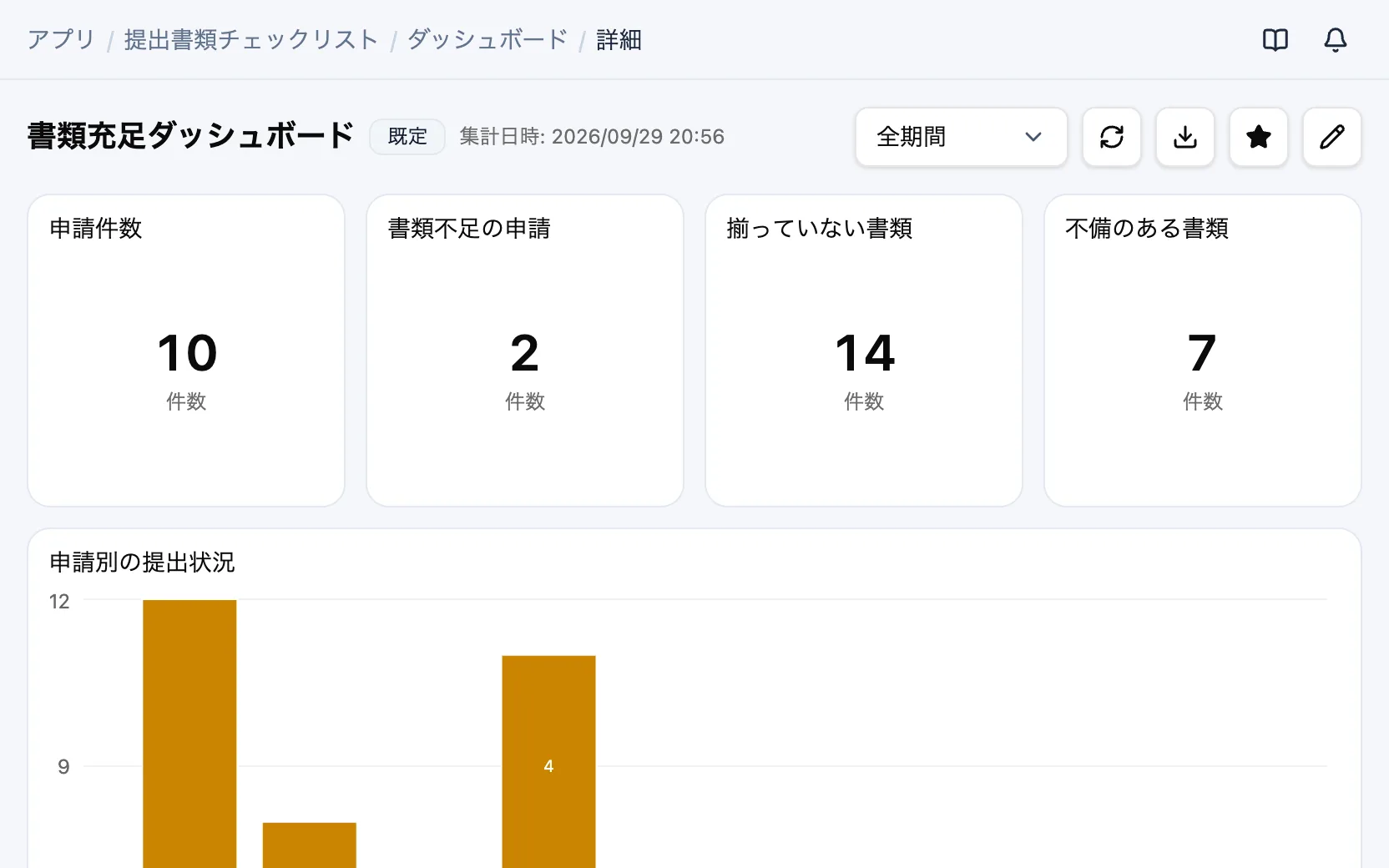Click the chart bar labeled 4
The image size is (1389, 868).
click(x=548, y=762)
